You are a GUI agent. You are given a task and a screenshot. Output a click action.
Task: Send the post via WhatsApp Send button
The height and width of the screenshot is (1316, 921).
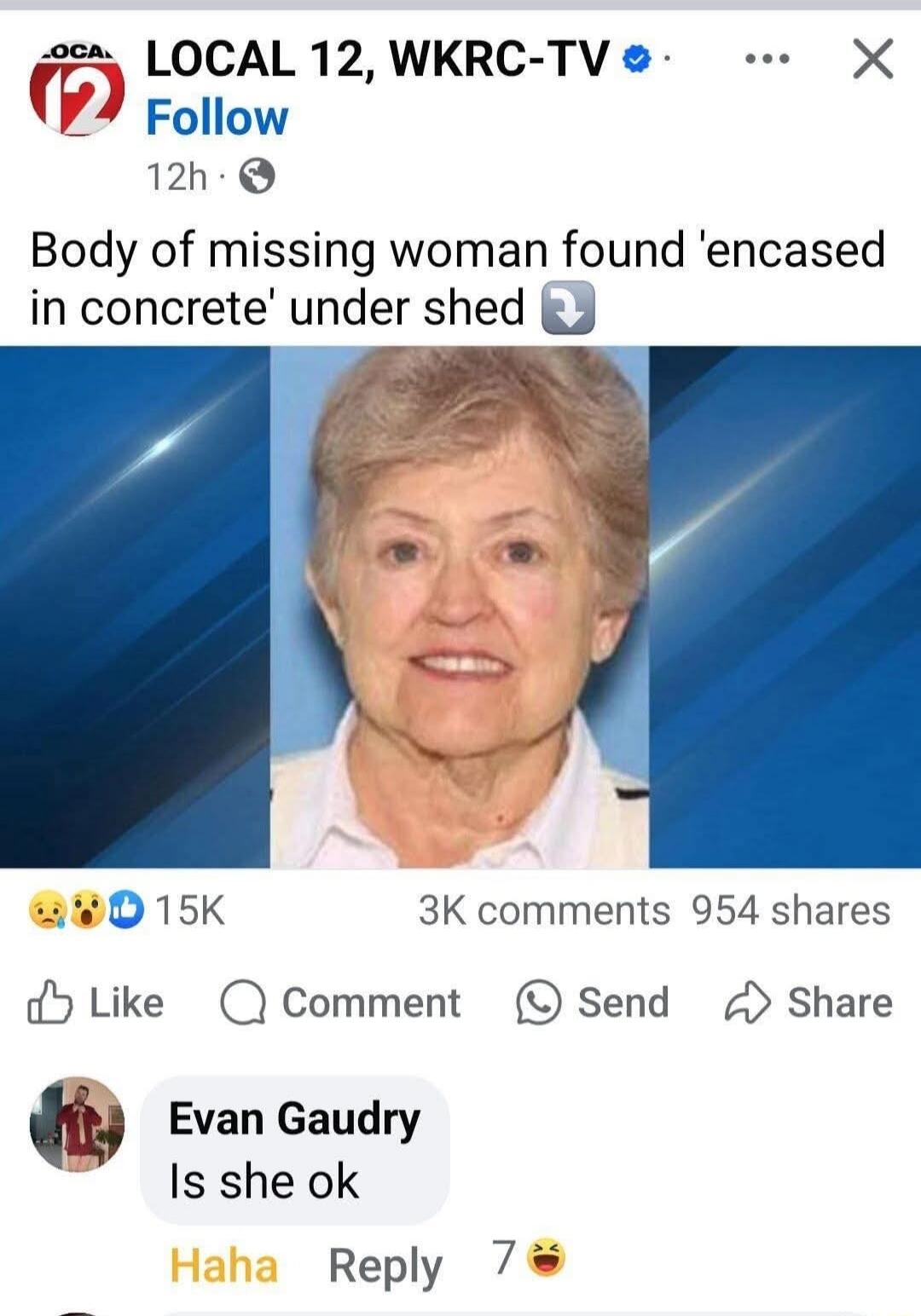(593, 1002)
